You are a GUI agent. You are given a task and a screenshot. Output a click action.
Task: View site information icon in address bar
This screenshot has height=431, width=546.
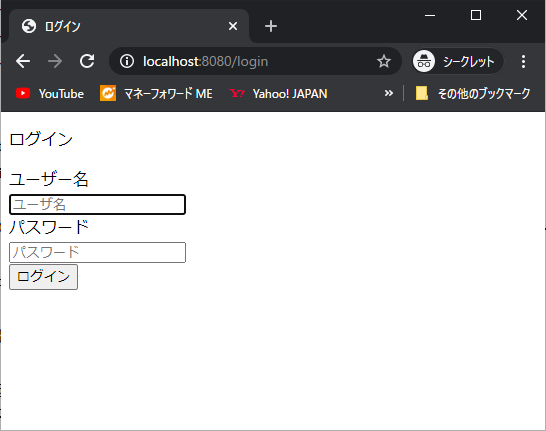(127, 61)
